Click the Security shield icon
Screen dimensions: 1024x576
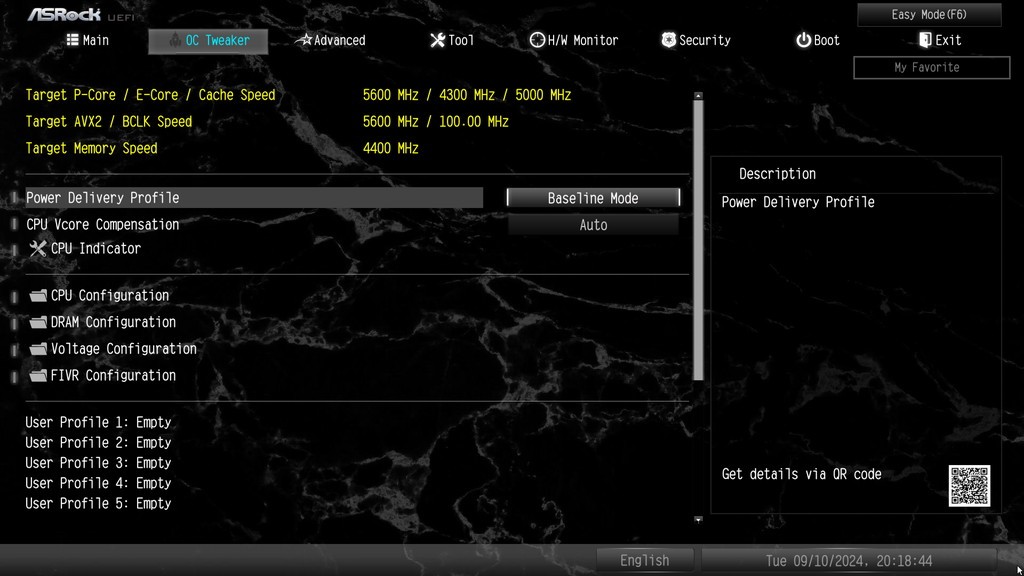[668, 40]
